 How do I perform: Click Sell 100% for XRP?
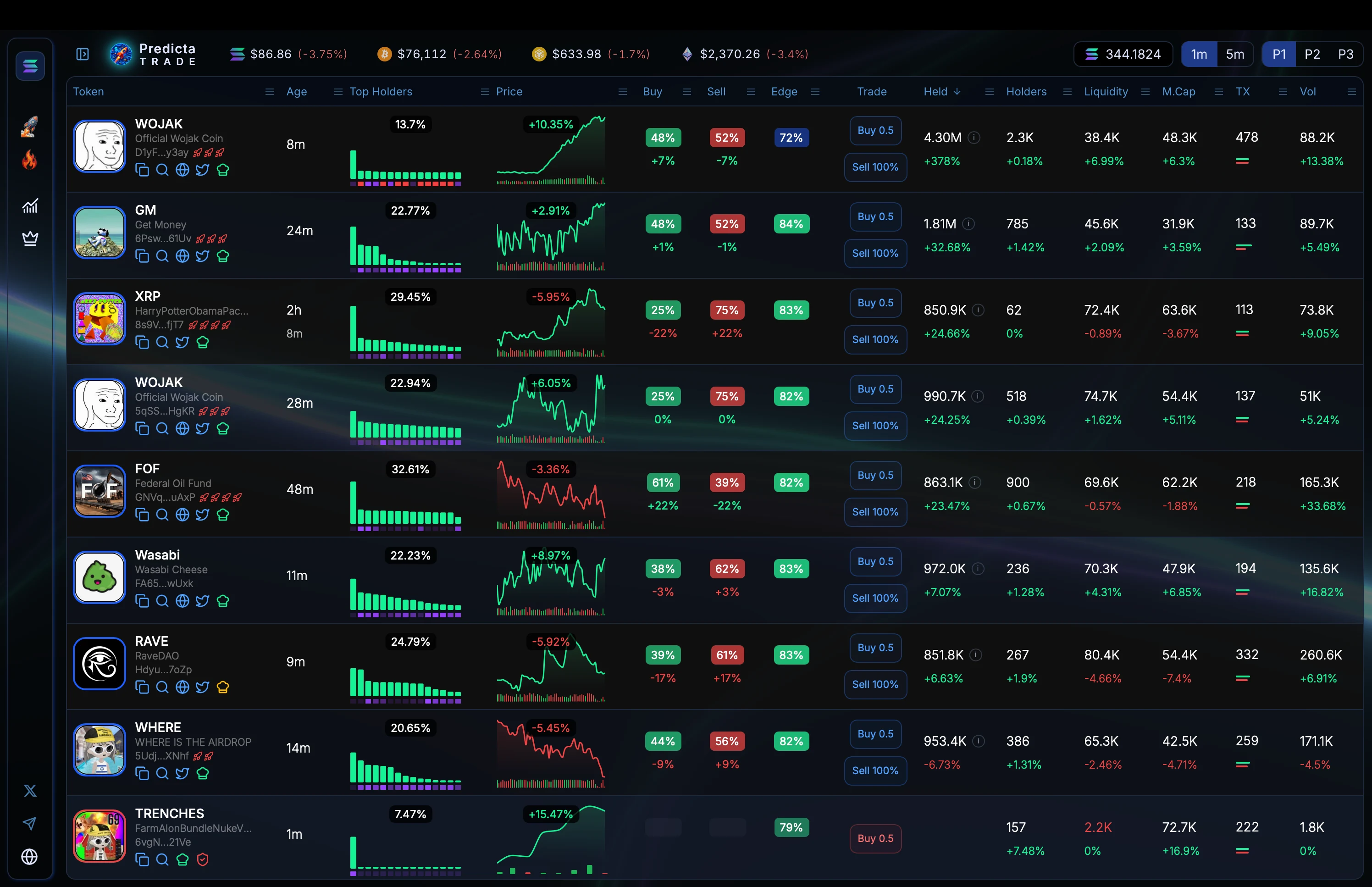(x=875, y=339)
